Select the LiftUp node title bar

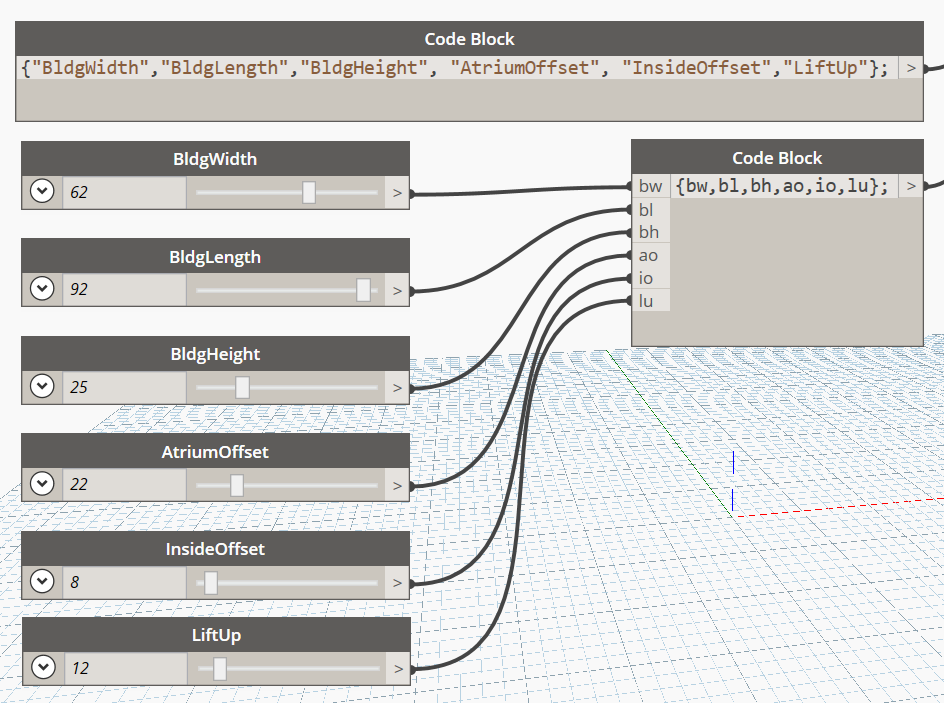(217, 635)
